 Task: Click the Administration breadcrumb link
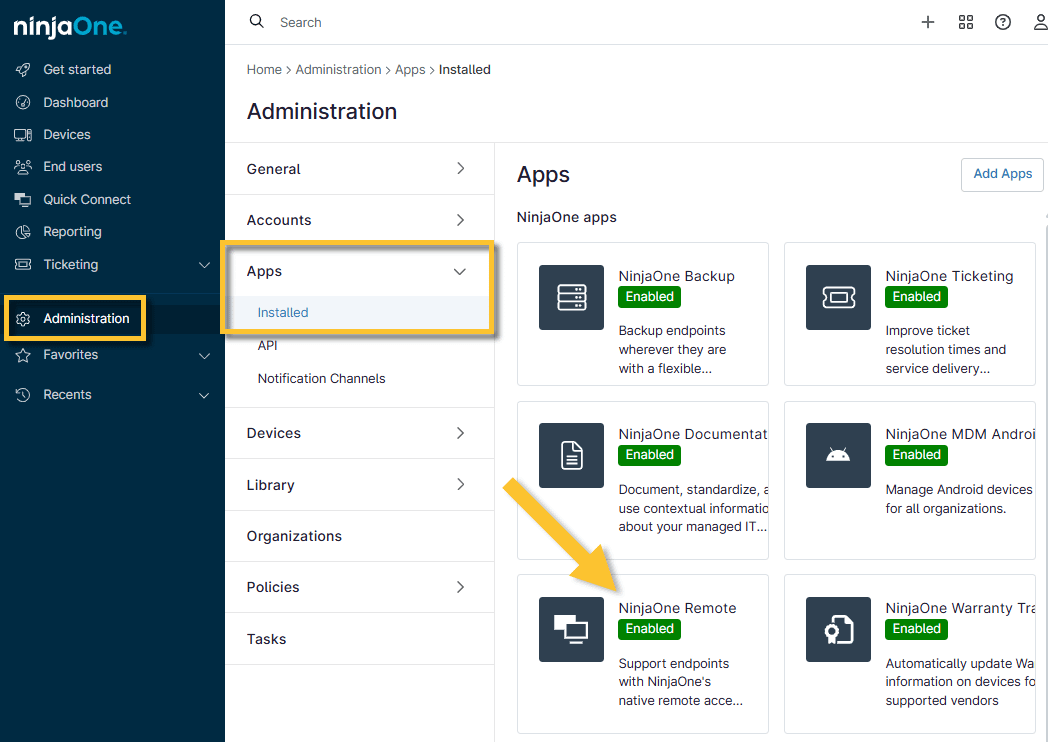click(338, 70)
